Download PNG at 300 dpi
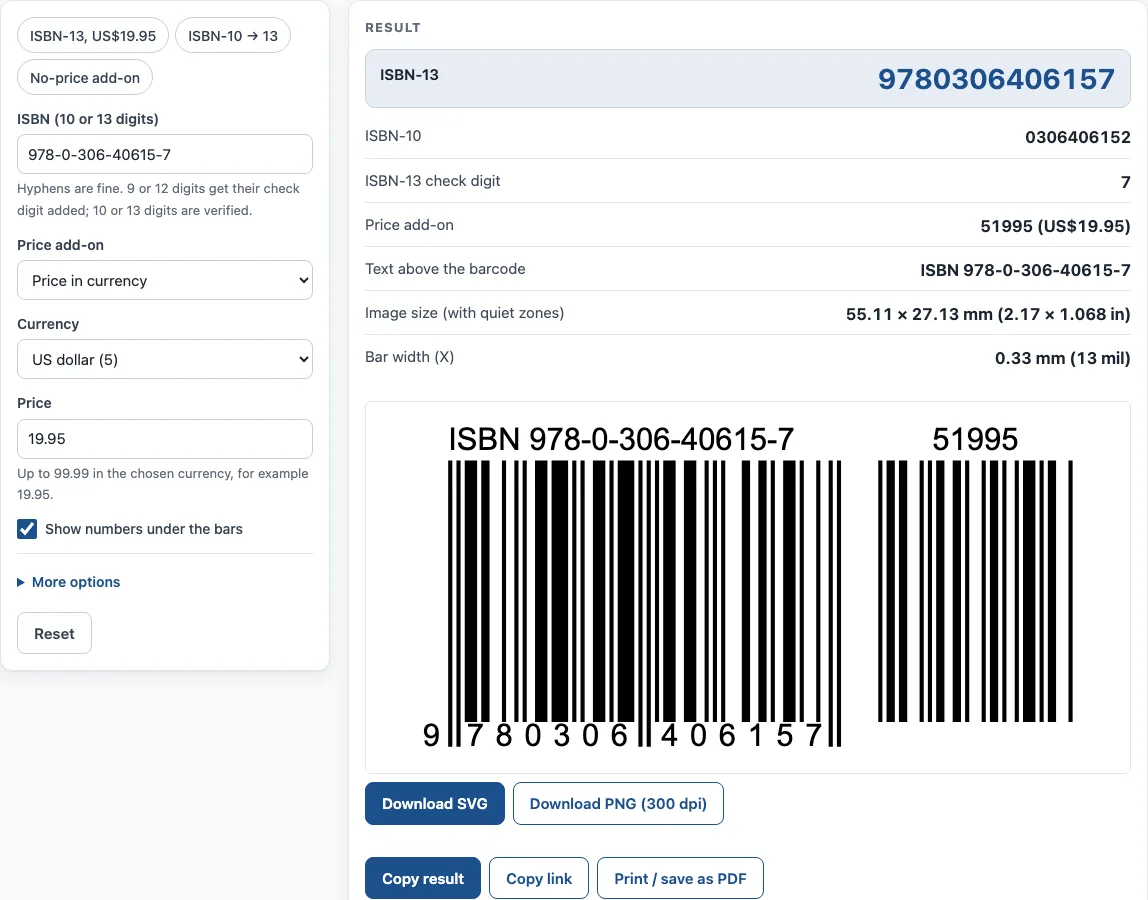This screenshot has width=1148, height=900. (x=618, y=803)
